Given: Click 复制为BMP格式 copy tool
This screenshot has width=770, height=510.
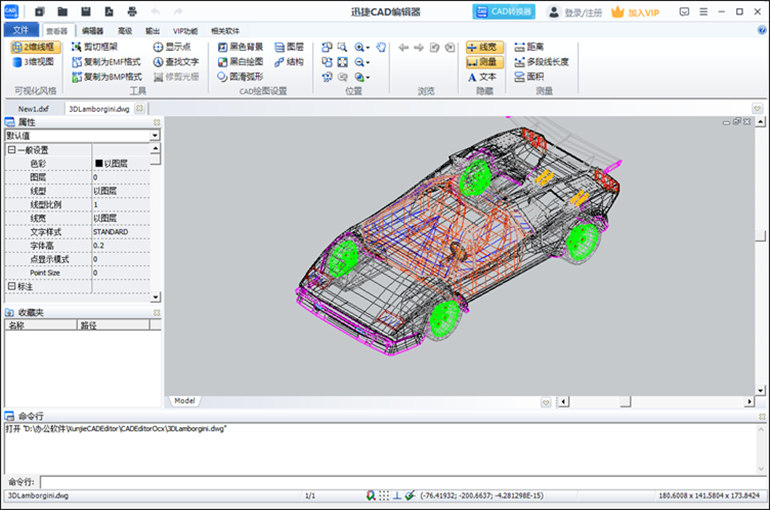Looking at the screenshot, I should (x=107, y=77).
